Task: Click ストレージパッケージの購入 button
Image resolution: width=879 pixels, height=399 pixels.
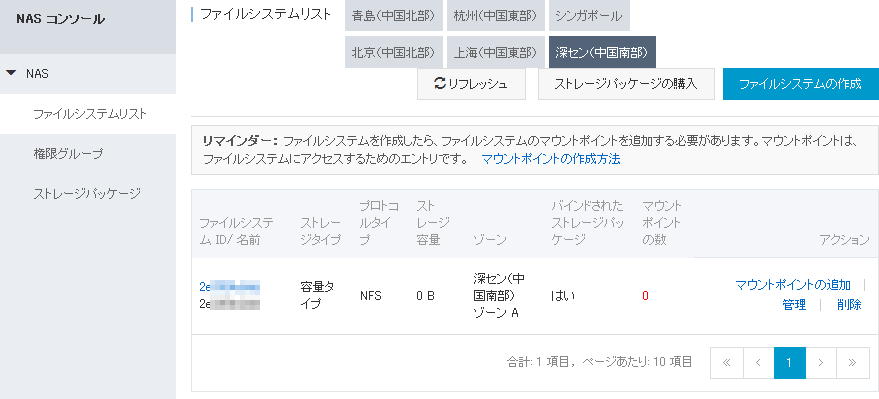Action: click(626, 84)
